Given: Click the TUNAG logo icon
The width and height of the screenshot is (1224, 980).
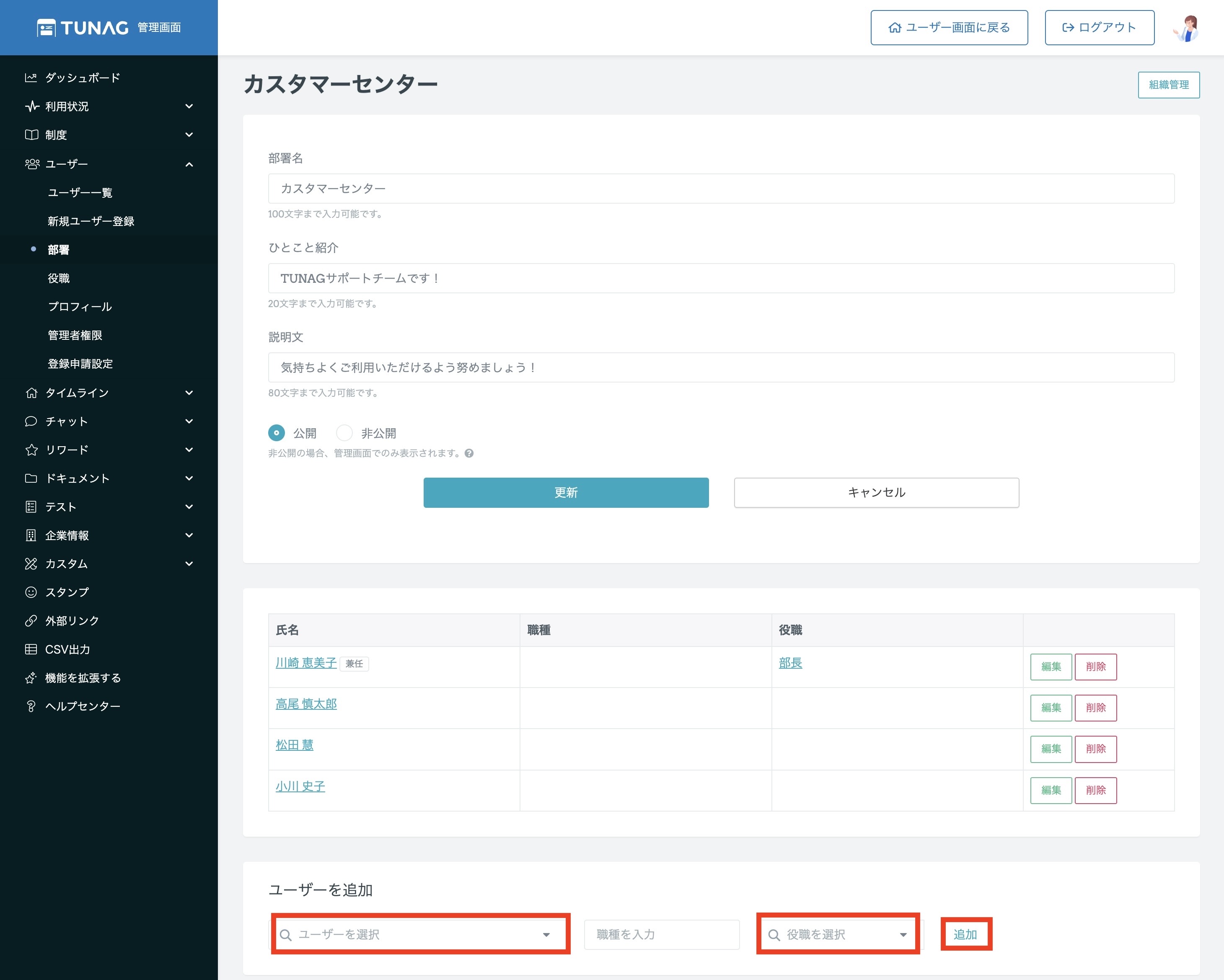Looking at the screenshot, I should 47,27.
